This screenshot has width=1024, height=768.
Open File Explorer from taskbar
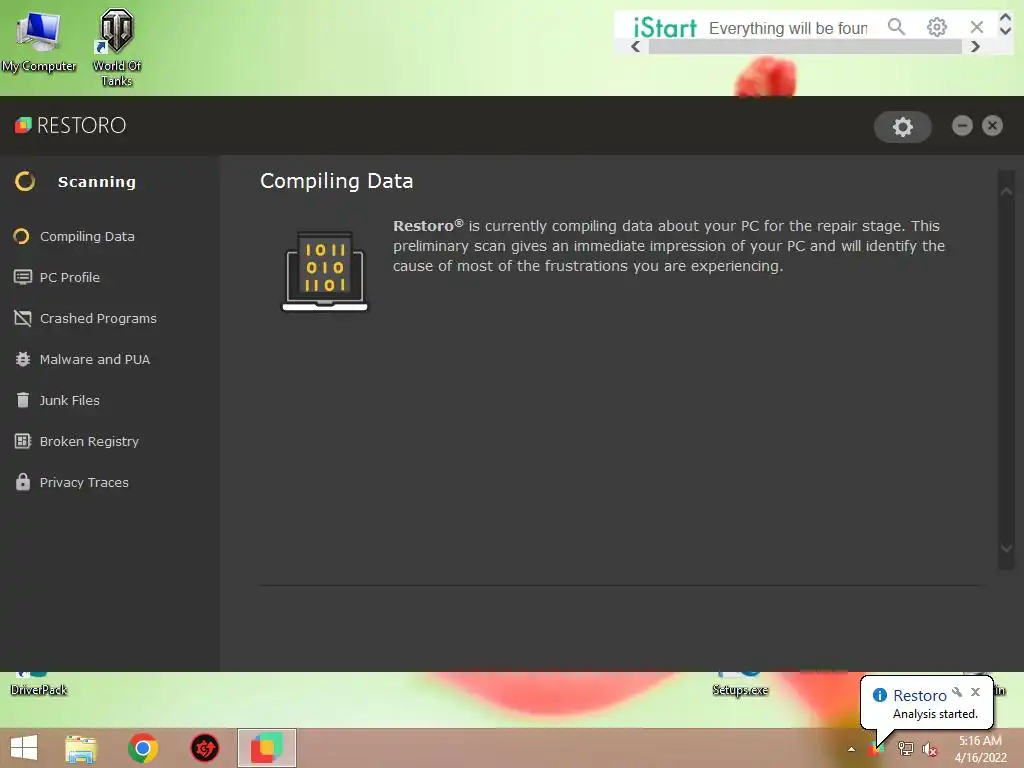tap(81, 748)
